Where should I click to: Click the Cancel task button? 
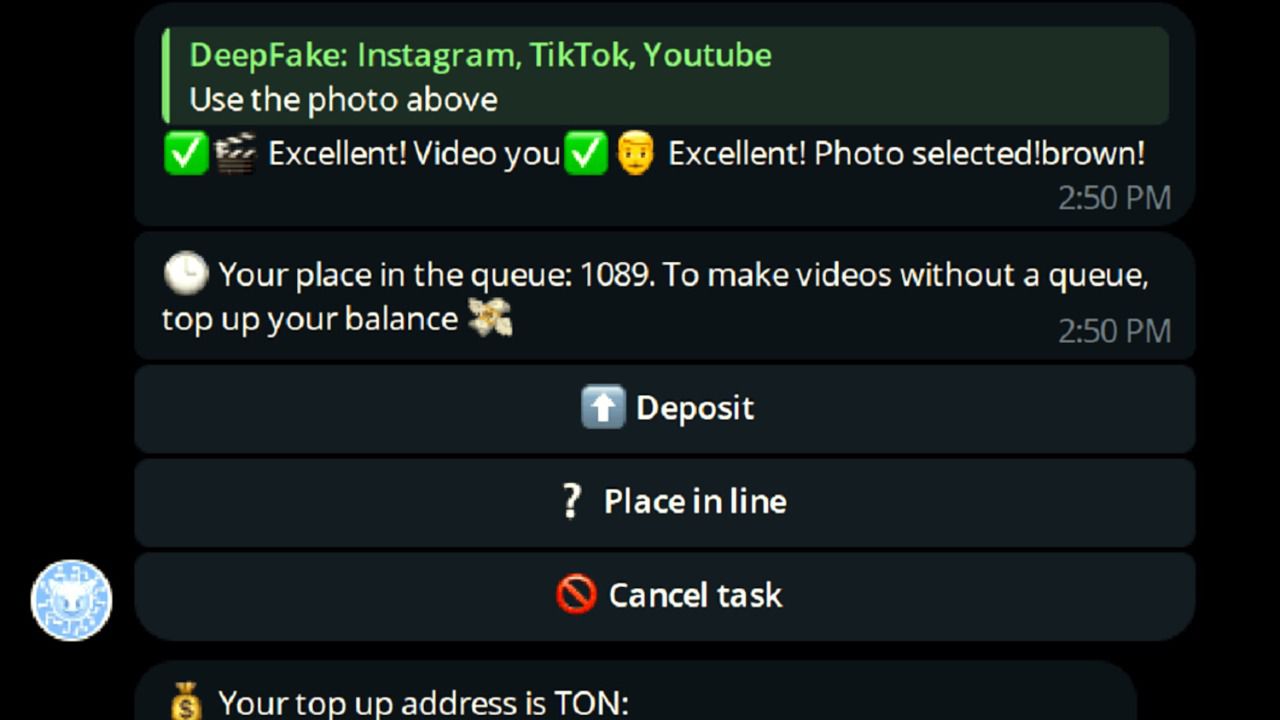coord(665,596)
